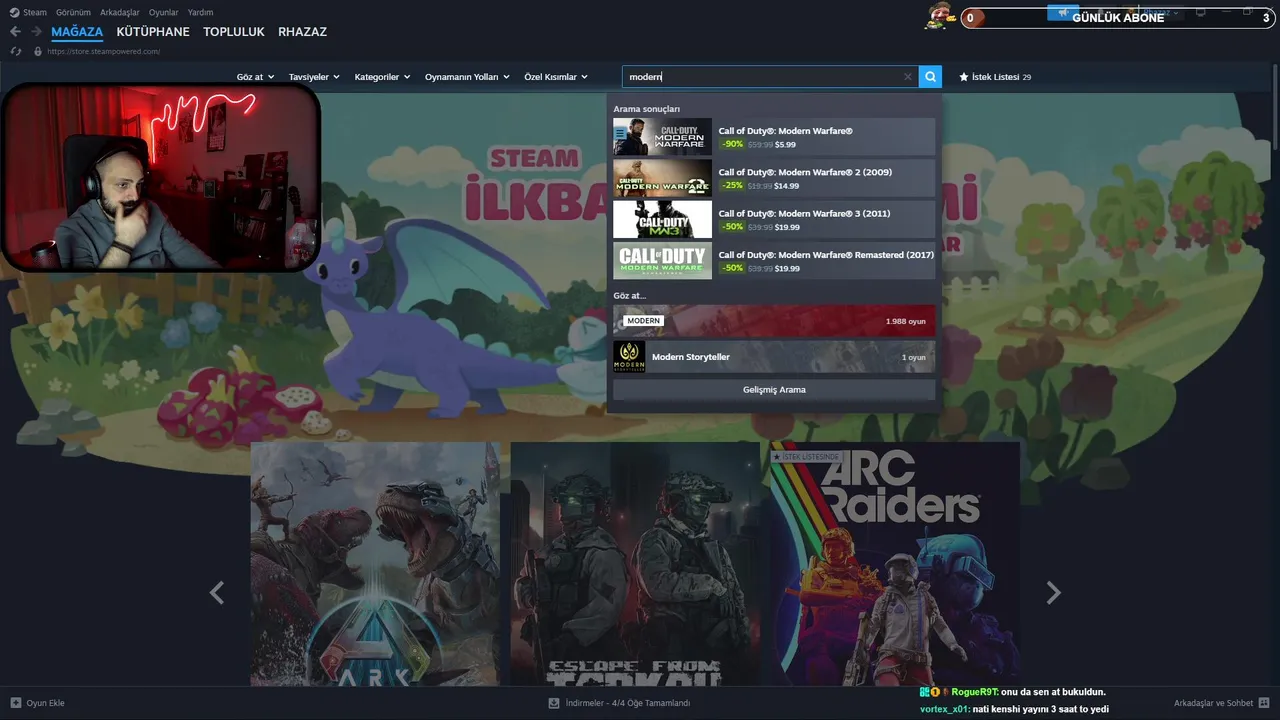Open the RHAZAZ profile tab
This screenshot has height=720, width=1280.
point(302,32)
